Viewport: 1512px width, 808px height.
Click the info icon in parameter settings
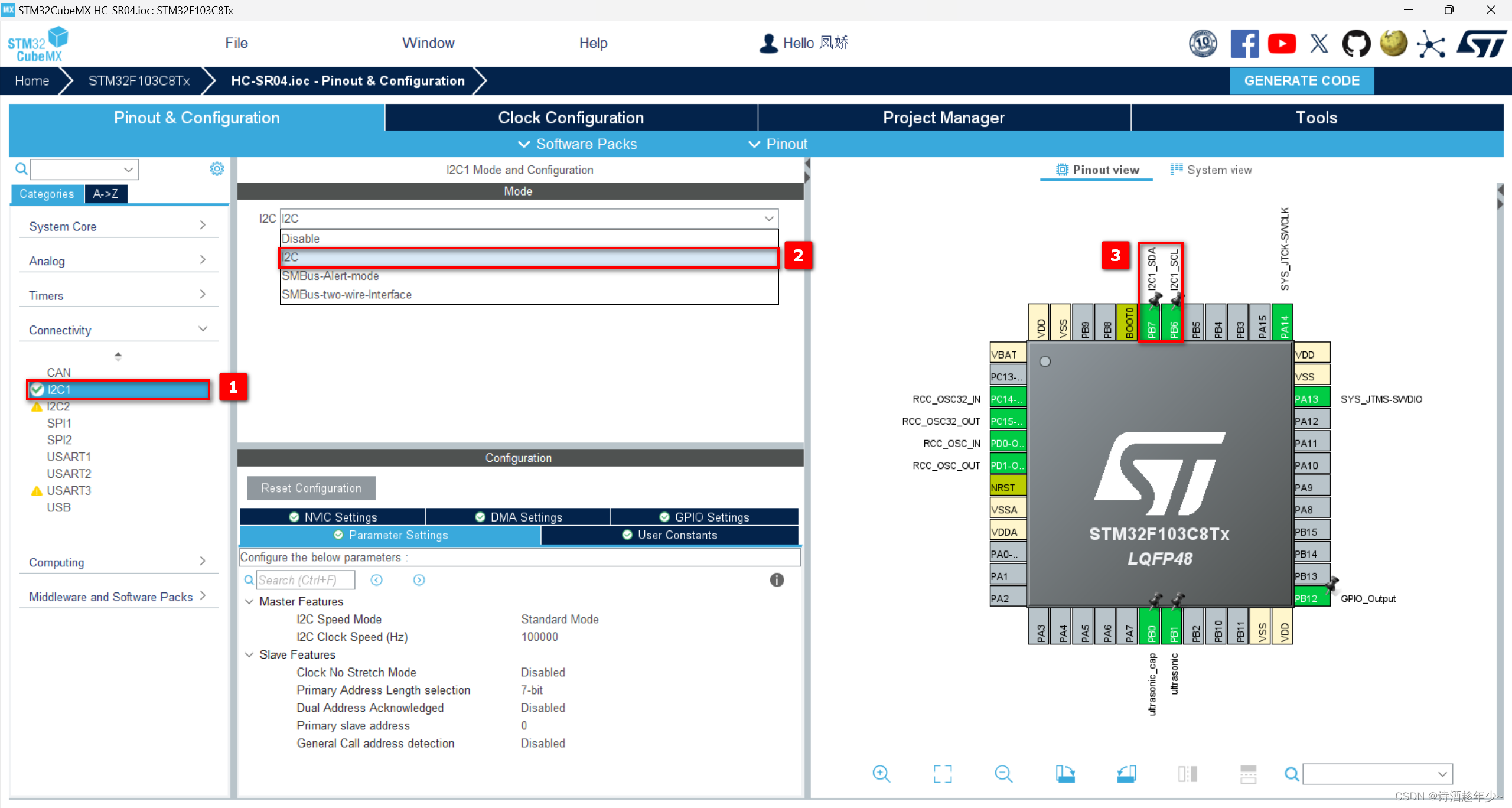(x=778, y=580)
